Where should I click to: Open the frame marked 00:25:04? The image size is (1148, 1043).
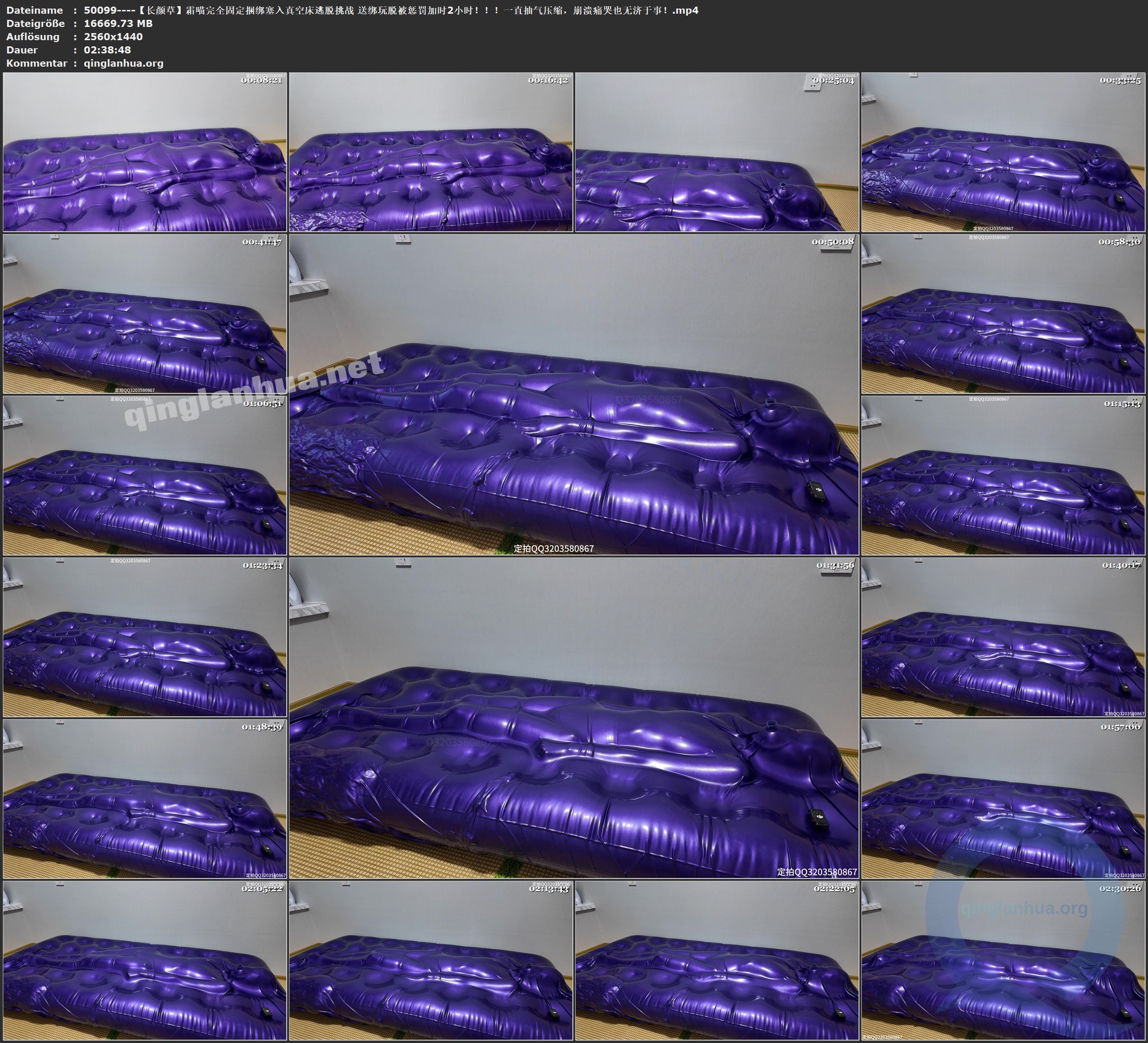coord(717,152)
